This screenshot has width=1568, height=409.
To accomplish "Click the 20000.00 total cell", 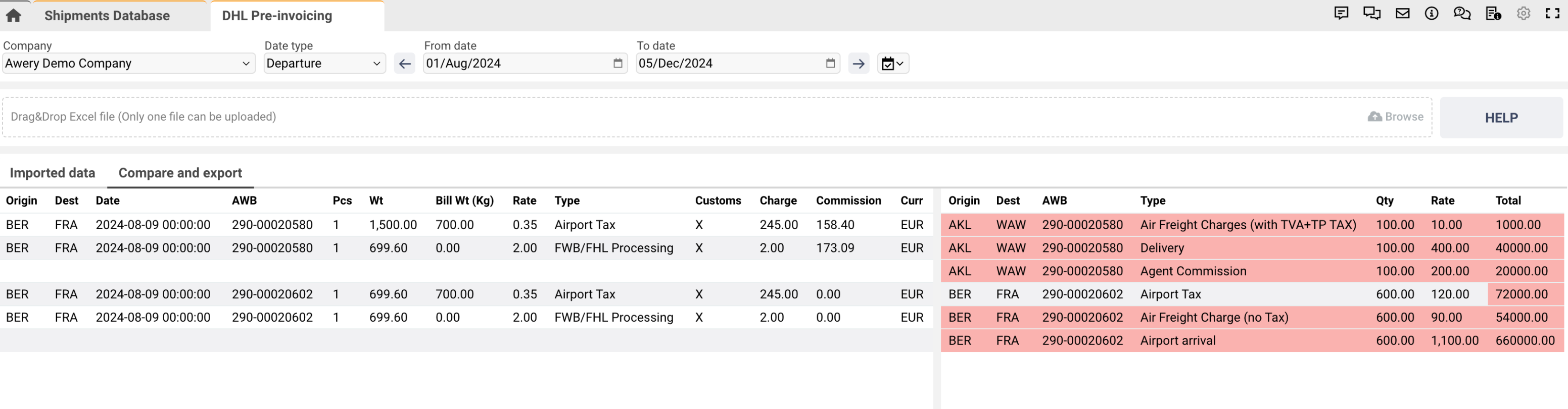I will pos(1521,271).
